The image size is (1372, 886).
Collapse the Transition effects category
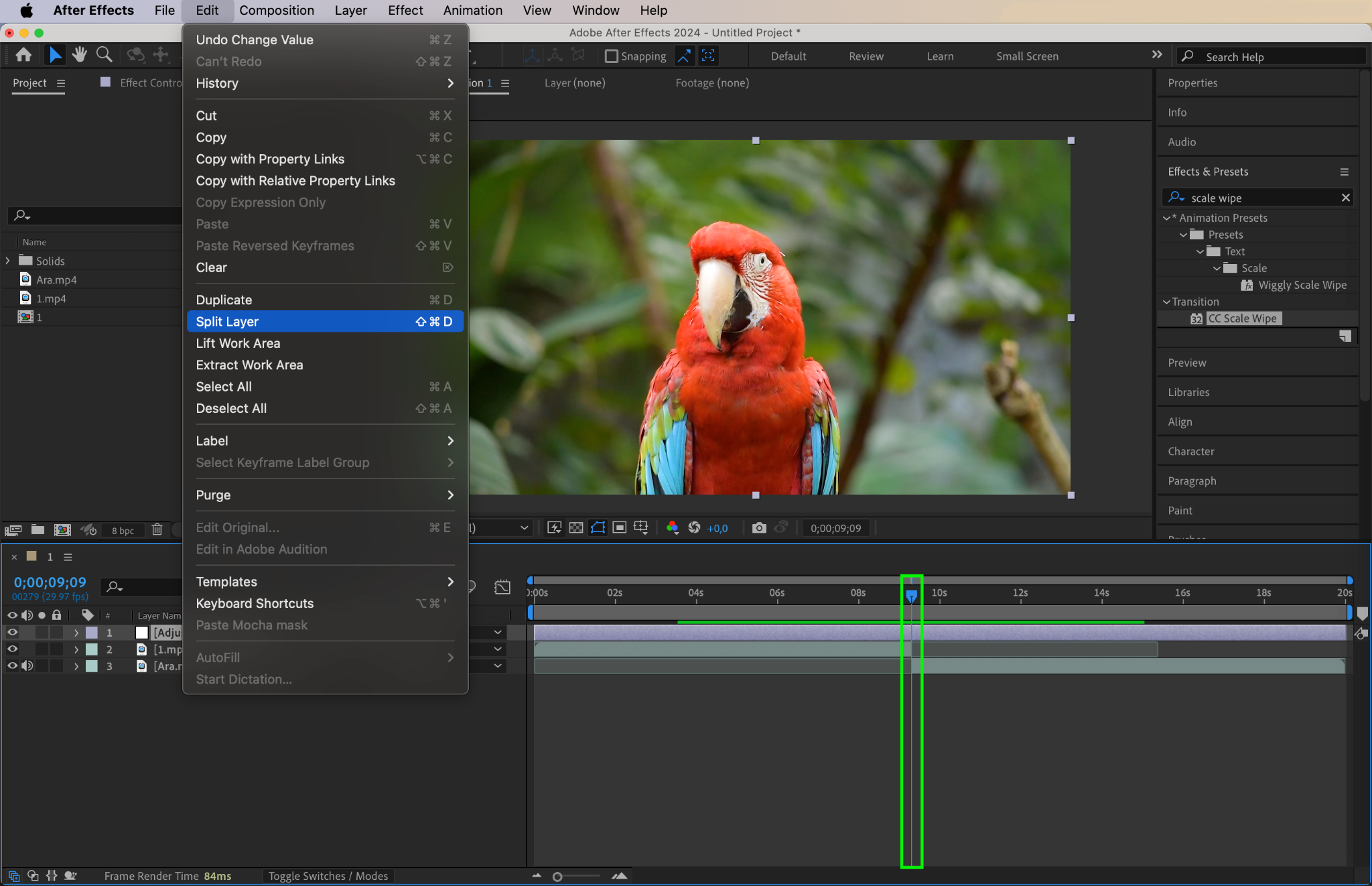coord(1166,302)
